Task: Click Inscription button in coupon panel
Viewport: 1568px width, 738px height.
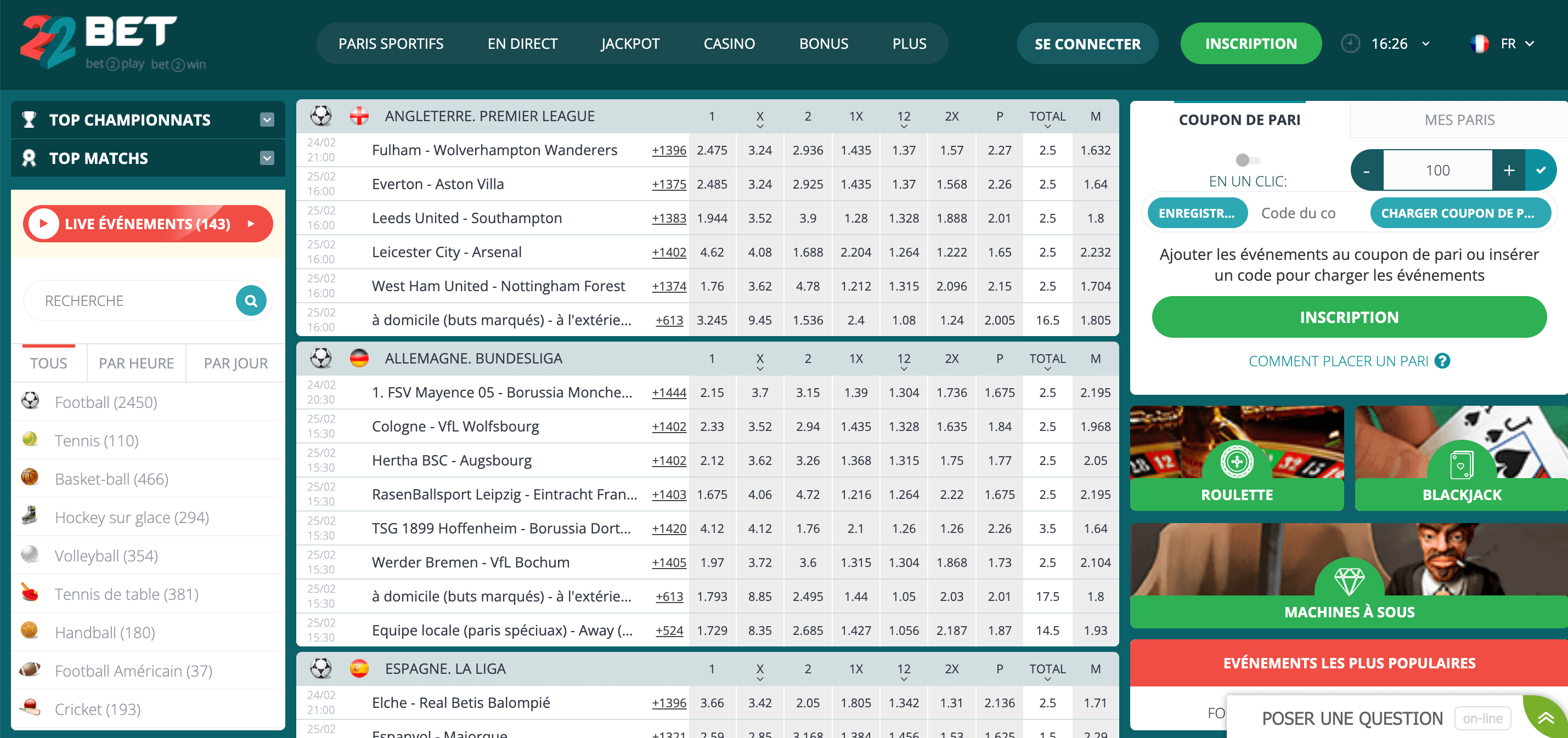Action: pyautogui.click(x=1349, y=317)
